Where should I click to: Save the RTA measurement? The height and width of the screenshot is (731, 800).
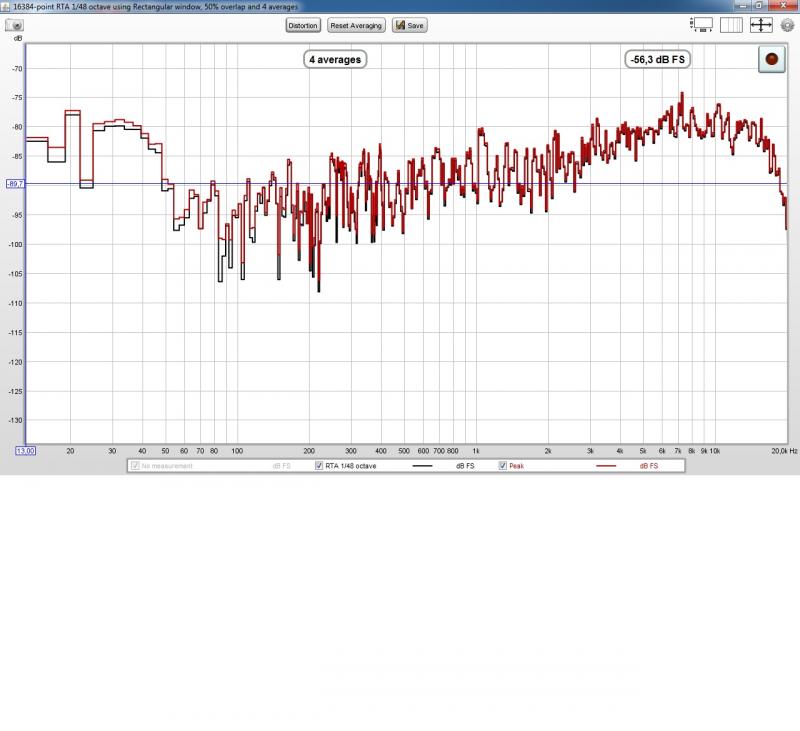[x=410, y=26]
